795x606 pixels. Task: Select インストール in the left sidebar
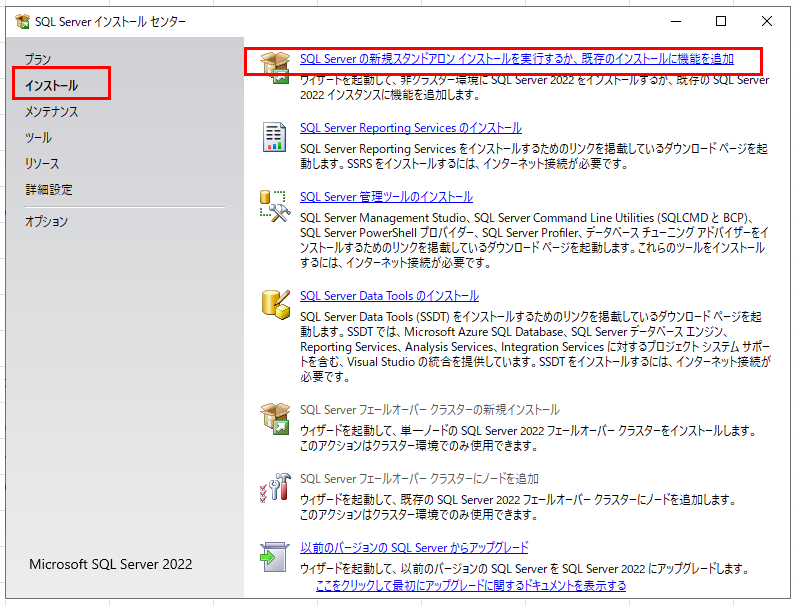[51, 86]
